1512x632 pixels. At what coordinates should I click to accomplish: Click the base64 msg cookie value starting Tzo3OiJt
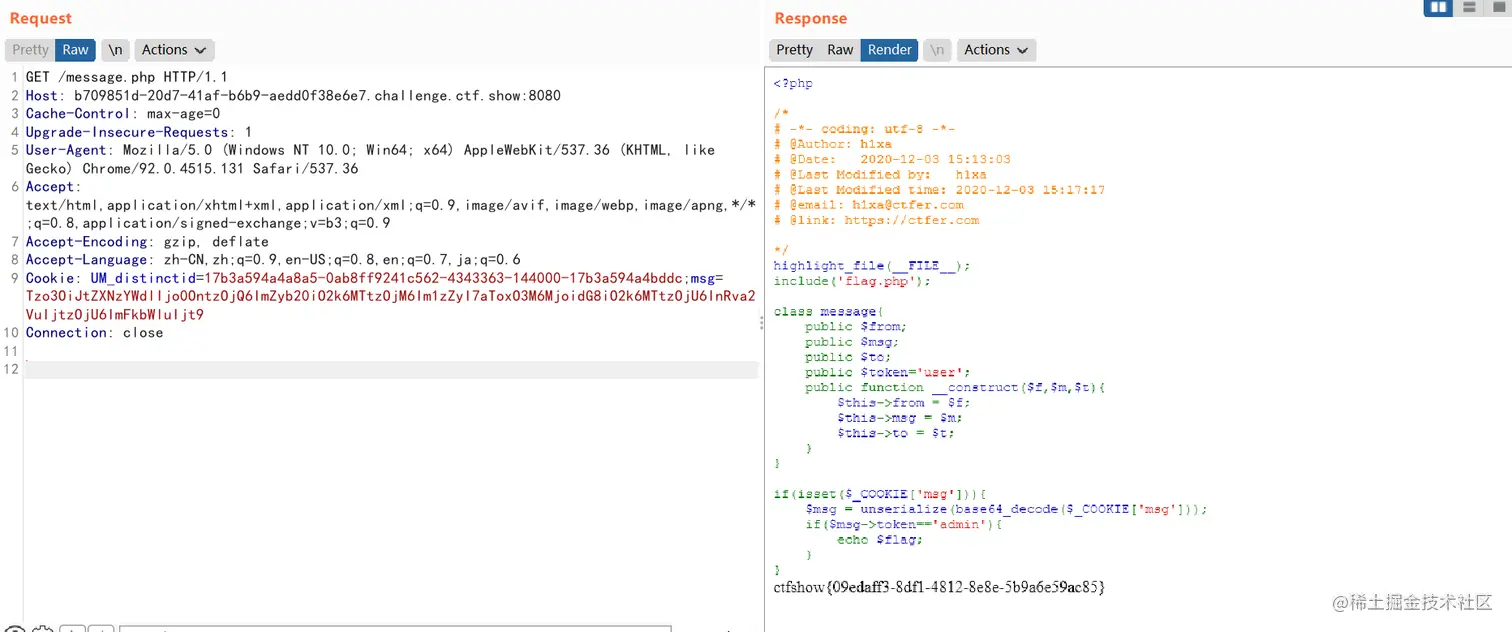(390, 305)
